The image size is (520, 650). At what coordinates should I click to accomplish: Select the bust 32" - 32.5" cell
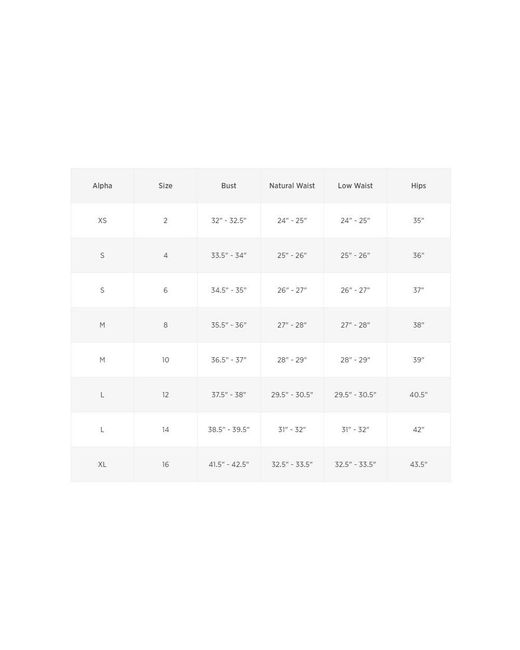228,221
